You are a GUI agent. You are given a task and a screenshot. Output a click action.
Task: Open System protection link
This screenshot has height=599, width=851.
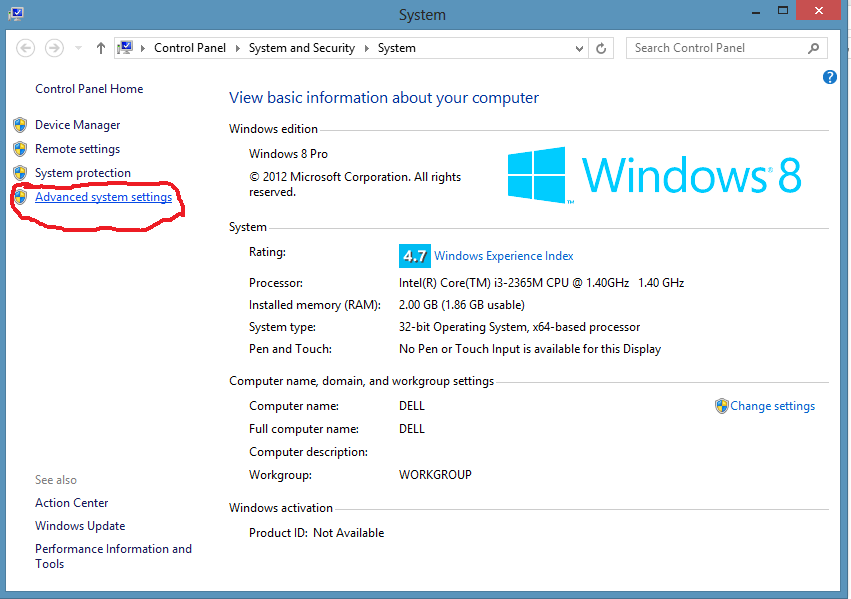click(83, 173)
